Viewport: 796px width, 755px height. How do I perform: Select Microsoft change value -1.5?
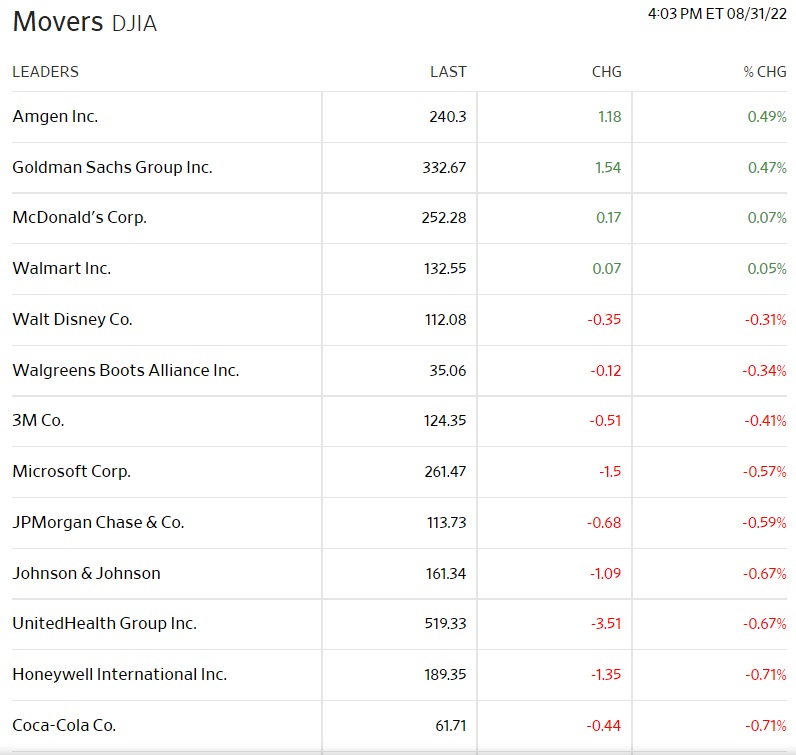pyautogui.click(x=609, y=471)
